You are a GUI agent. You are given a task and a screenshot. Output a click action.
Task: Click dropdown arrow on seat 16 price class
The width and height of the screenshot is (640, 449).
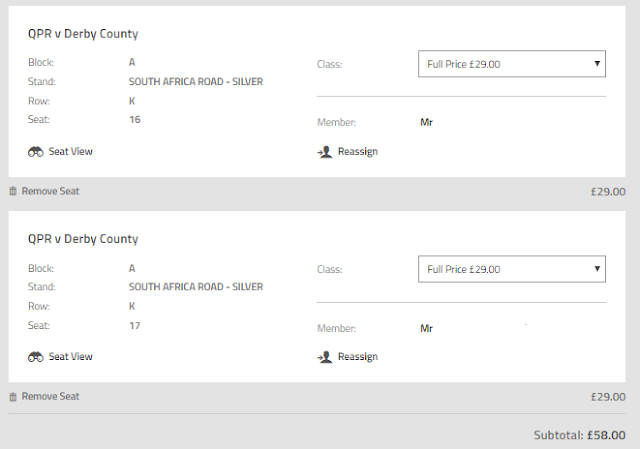[x=597, y=64]
